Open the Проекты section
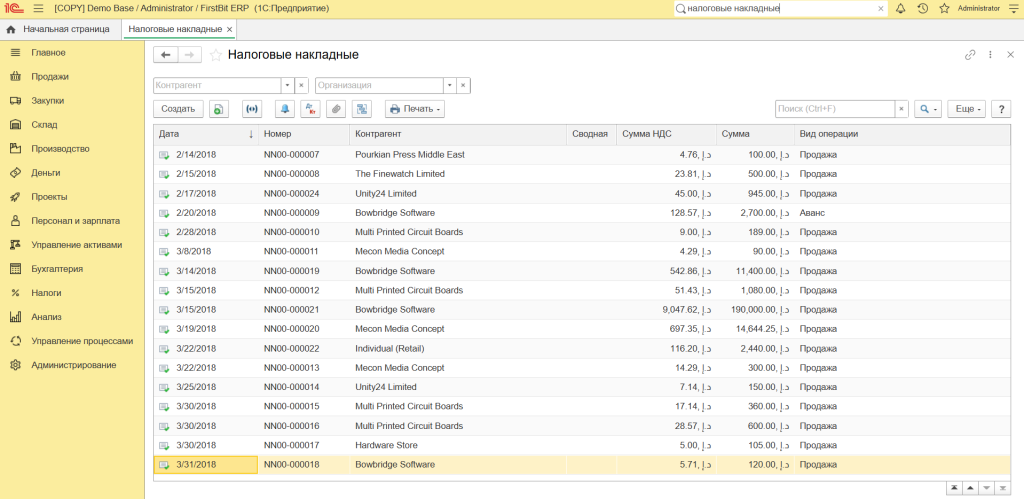The width and height of the screenshot is (1024, 499). [x=72, y=197]
